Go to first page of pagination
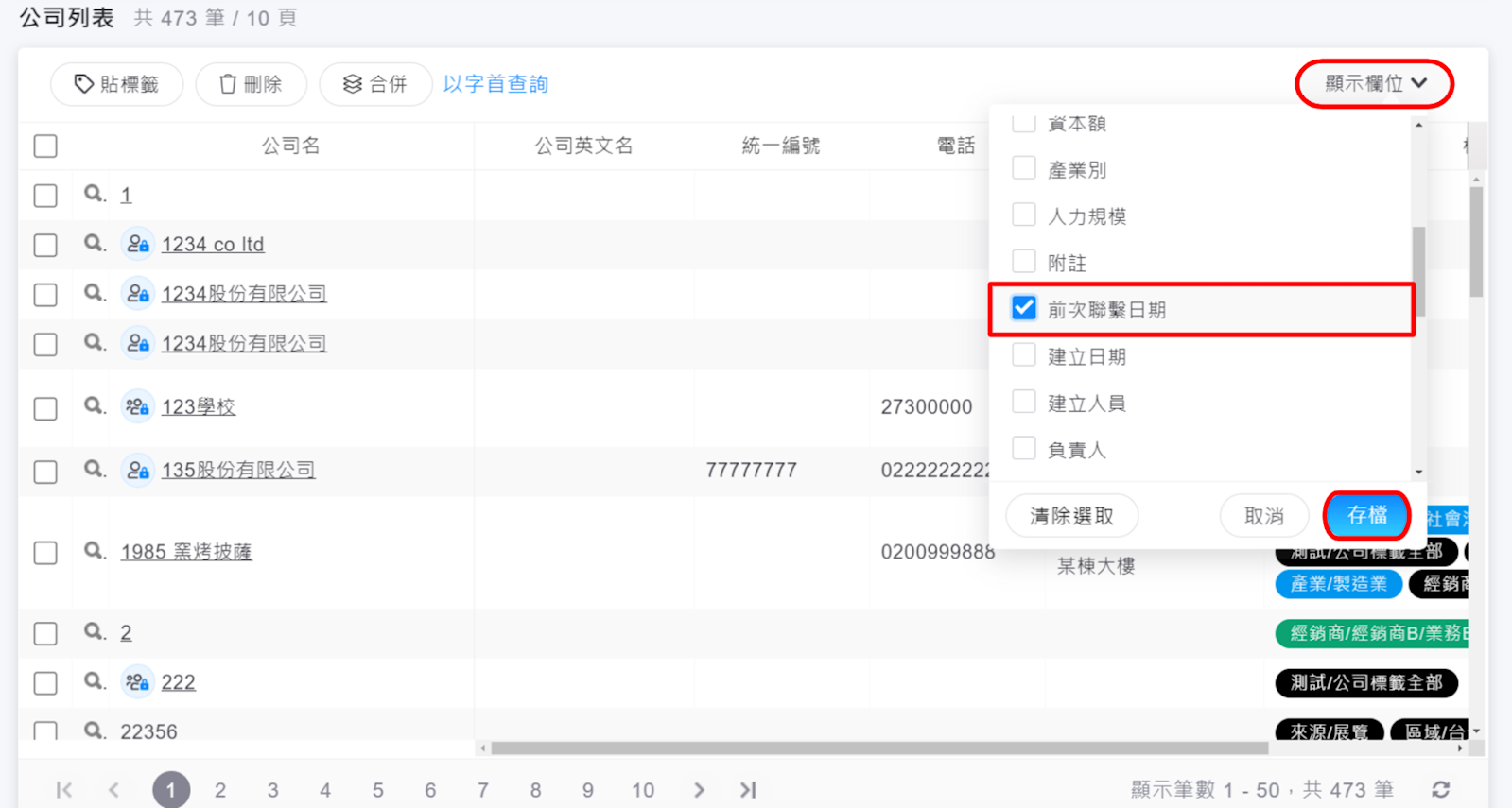Screen dimensions: 1512x808 (64, 790)
